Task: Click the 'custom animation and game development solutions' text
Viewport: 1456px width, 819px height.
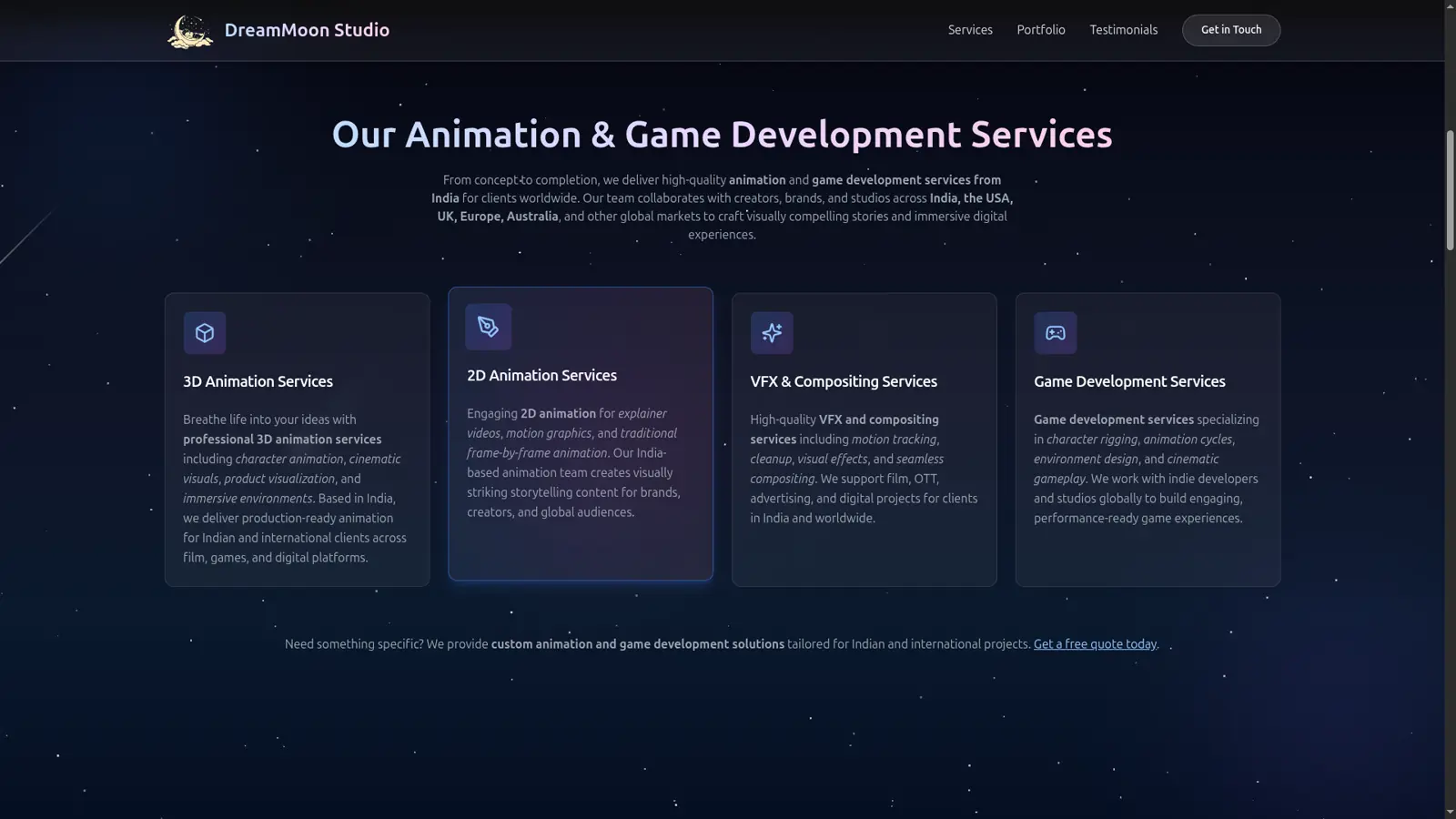Action: [x=638, y=644]
